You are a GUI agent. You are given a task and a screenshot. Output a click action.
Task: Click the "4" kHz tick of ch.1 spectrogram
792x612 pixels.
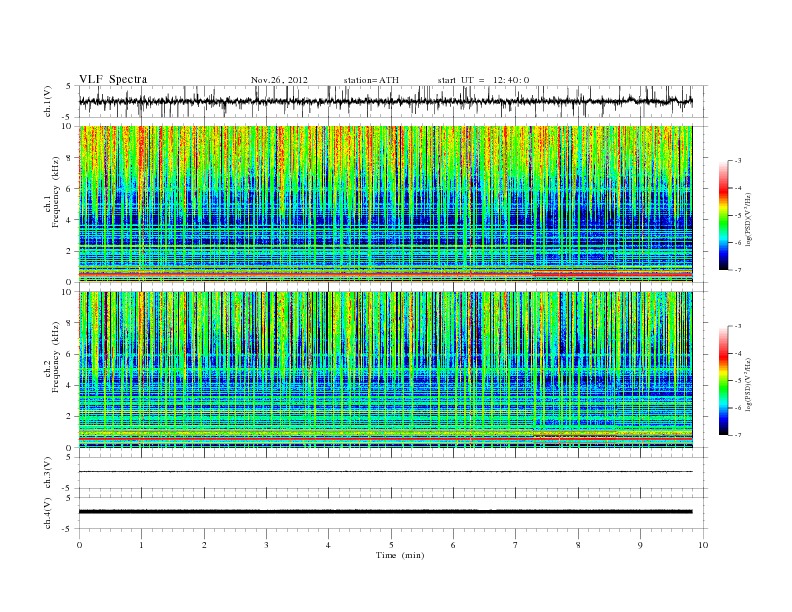[69, 220]
